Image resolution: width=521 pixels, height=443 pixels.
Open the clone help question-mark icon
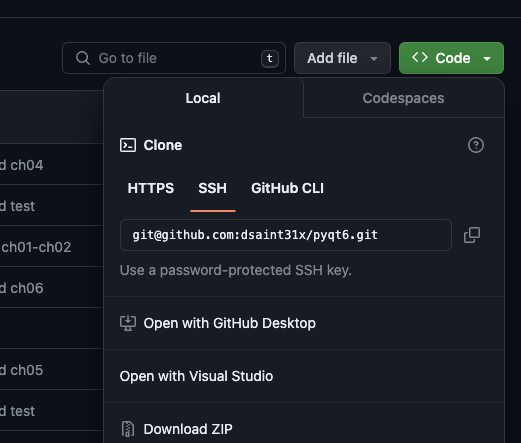pos(476,145)
